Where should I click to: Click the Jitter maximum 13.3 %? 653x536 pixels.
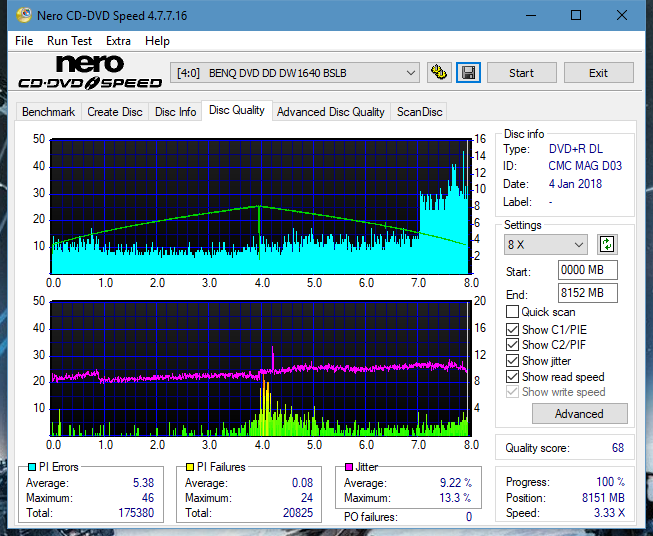456,498
